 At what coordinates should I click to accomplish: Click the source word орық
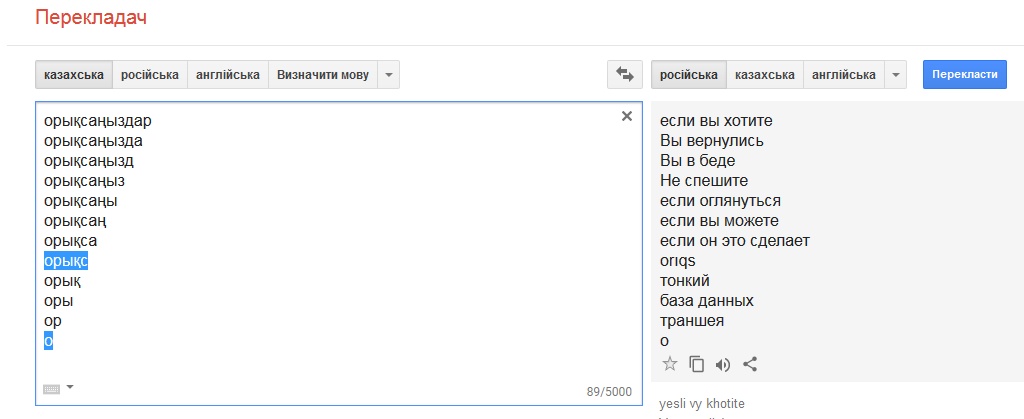coord(63,281)
